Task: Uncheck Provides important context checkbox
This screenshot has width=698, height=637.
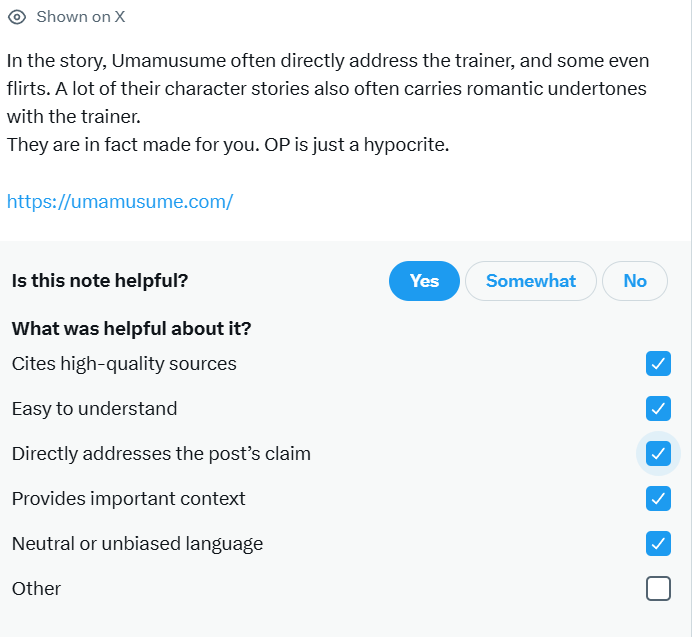Action: pyautogui.click(x=658, y=499)
